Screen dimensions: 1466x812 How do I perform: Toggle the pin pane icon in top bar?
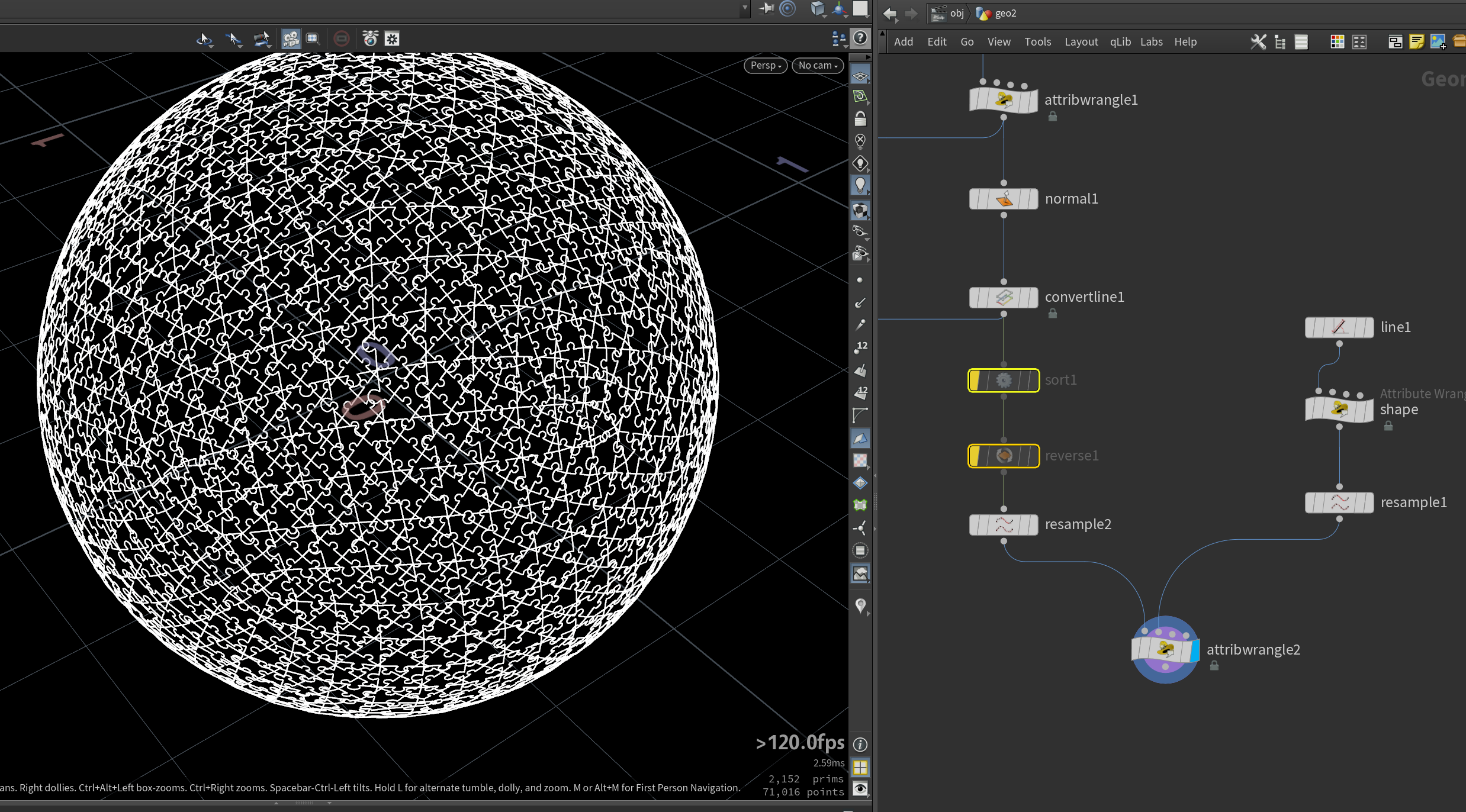(767, 8)
